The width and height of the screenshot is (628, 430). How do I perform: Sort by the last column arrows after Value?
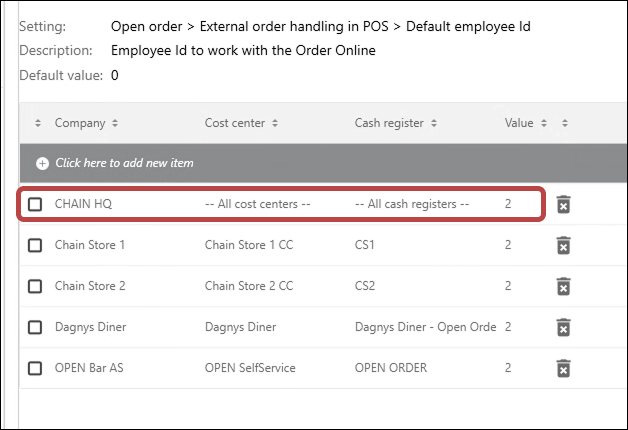(x=565, y=123)
